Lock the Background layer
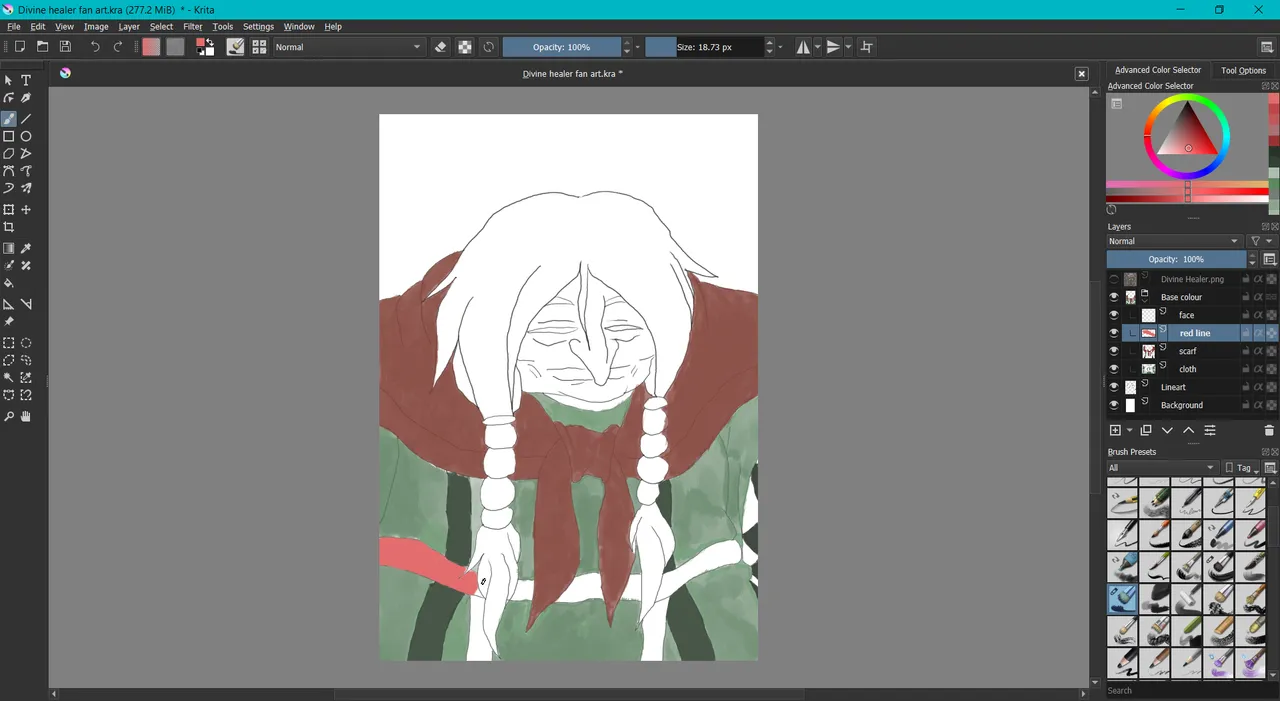The height and width of the screenshot is (701, 1280). (1246, 405)
